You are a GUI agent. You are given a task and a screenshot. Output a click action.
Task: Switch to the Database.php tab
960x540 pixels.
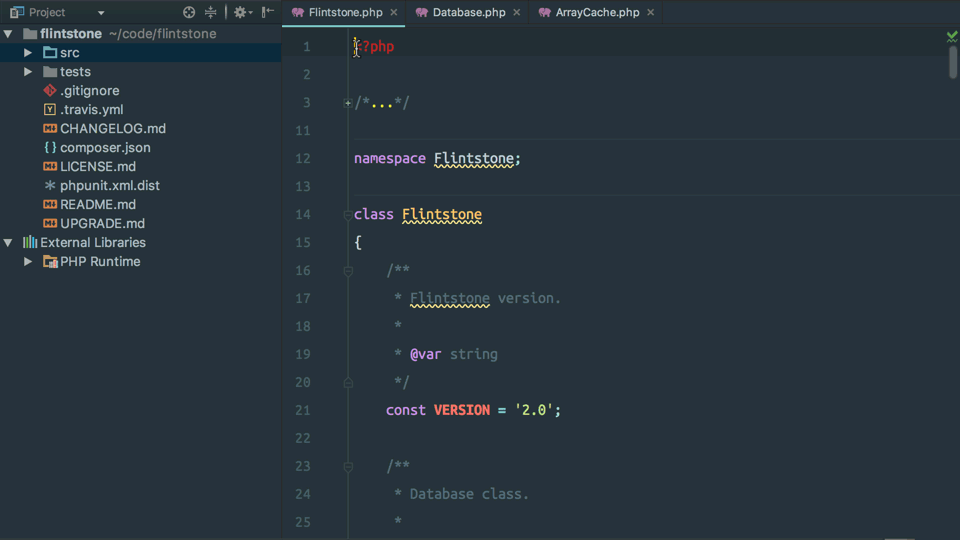click(x=469, y=12)
